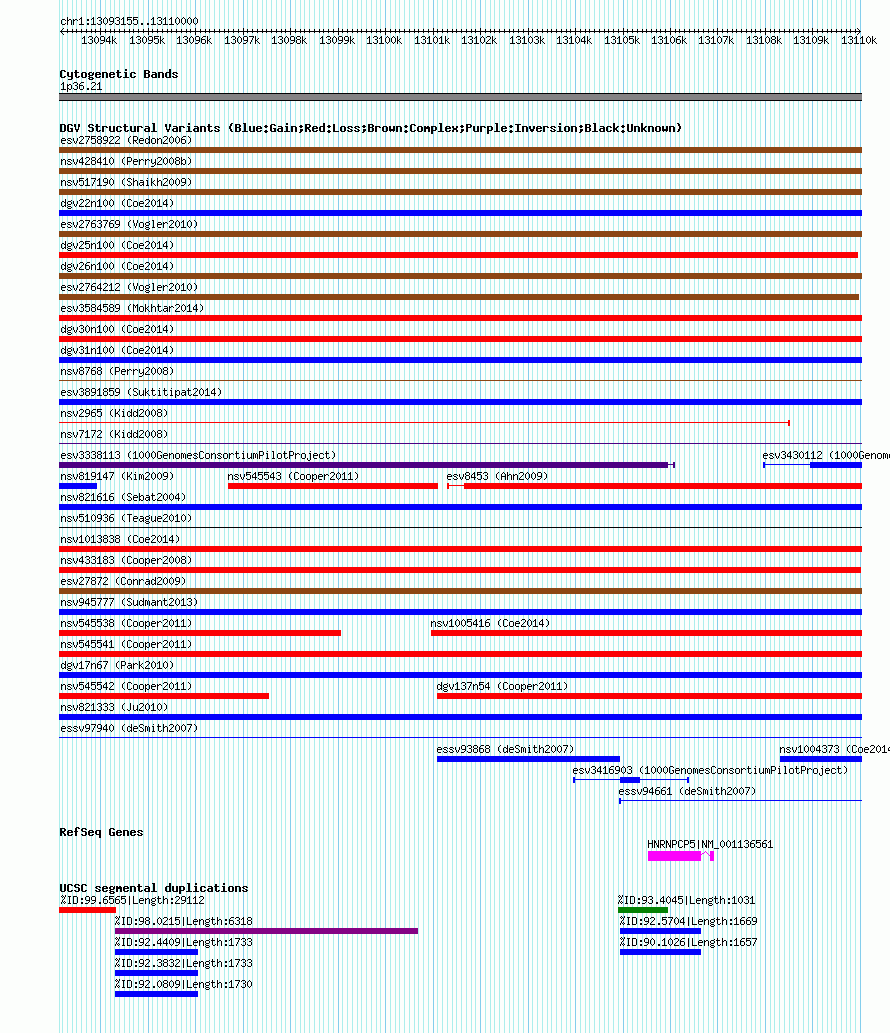Screen dimensions: 890x1033
Task: Click the red loss bar under dgv25n100
Action: [x=459, y=256]
